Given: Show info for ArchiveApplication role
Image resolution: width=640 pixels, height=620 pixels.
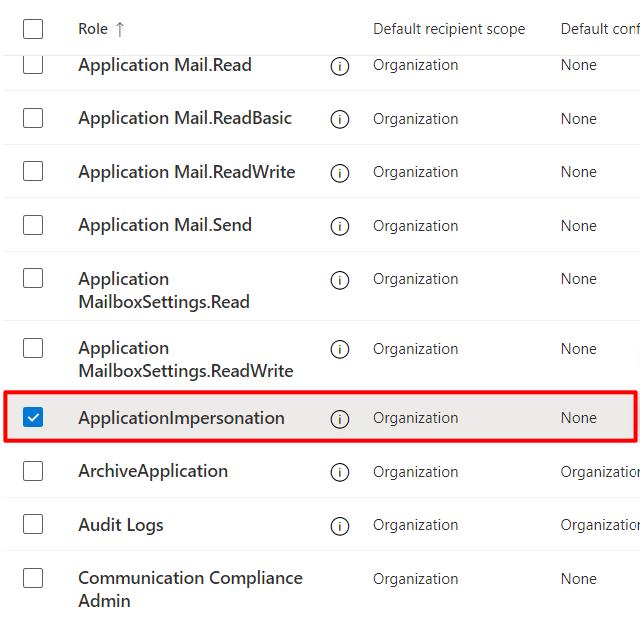Looking at the screenshot, I should pyautogui.click(x=340, y=472).
